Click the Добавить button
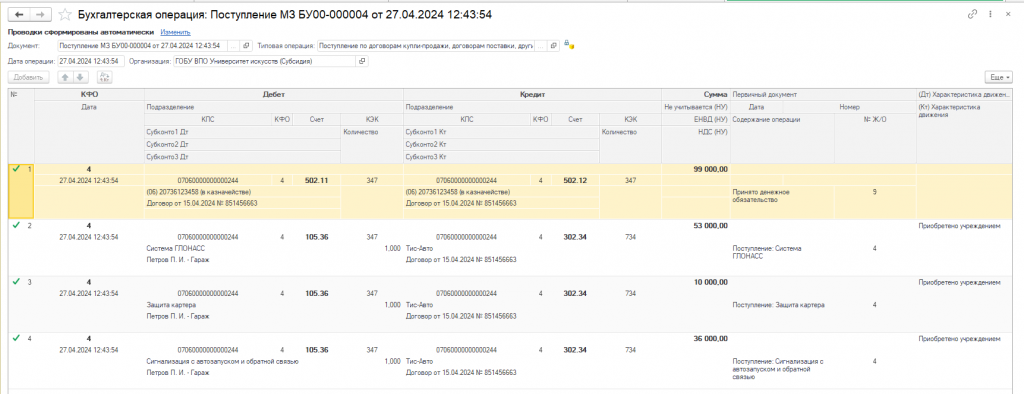 28,77
